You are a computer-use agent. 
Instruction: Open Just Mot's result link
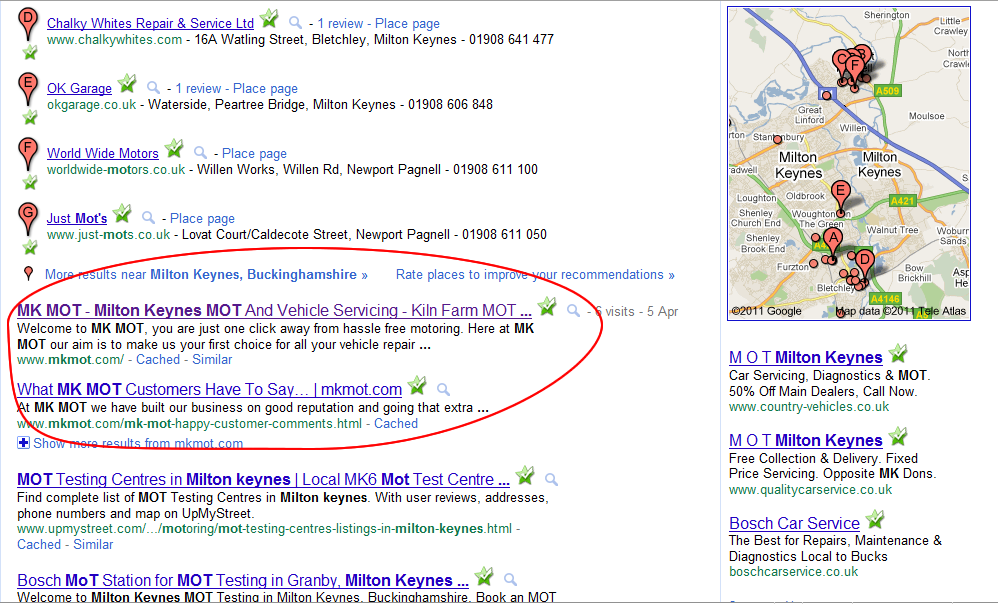pos(77,218)
